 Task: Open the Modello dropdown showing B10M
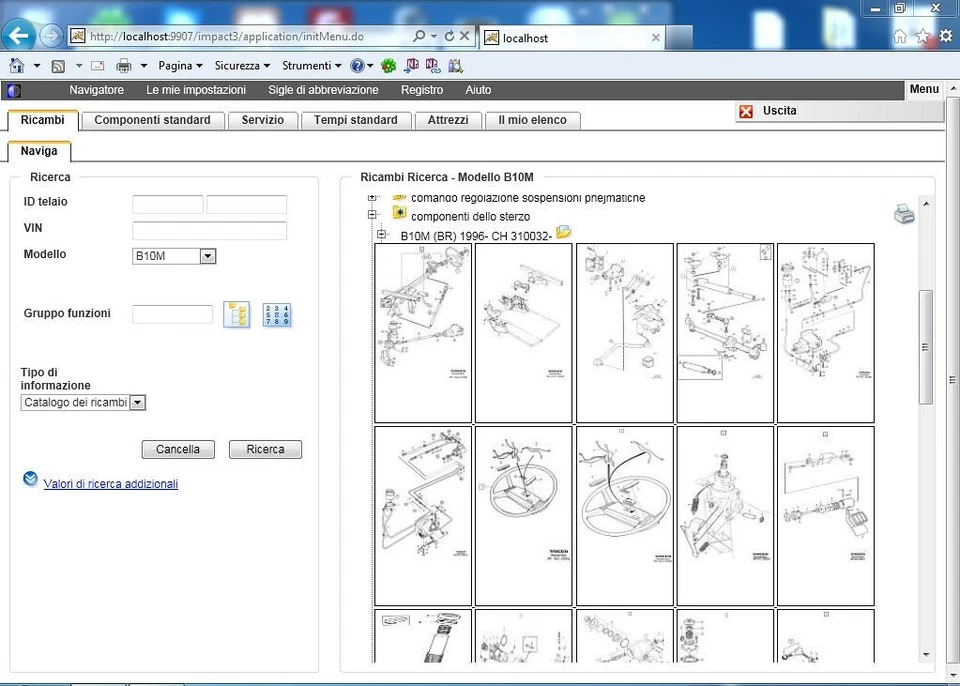point(207,256)
